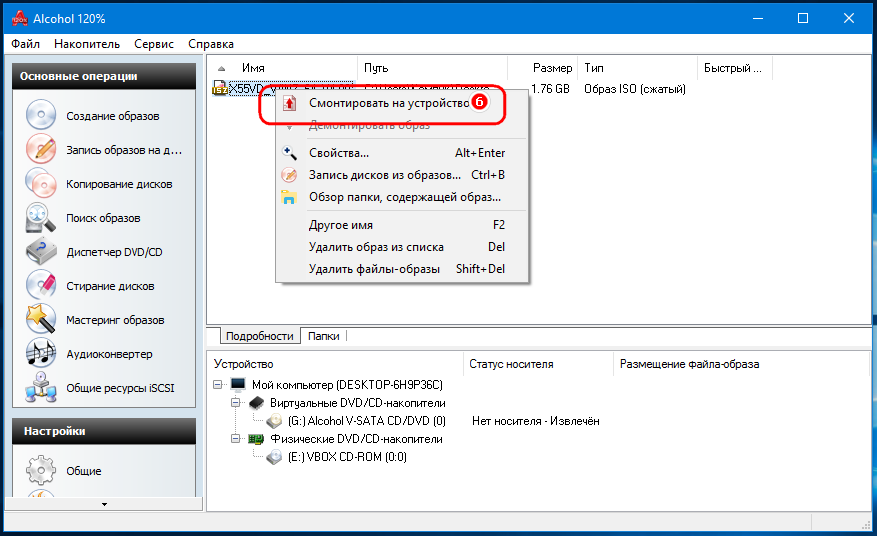Click the folder icon next to Обзор папки
Image resolution: width=877 pixels, height=536 pixels.
289,197
